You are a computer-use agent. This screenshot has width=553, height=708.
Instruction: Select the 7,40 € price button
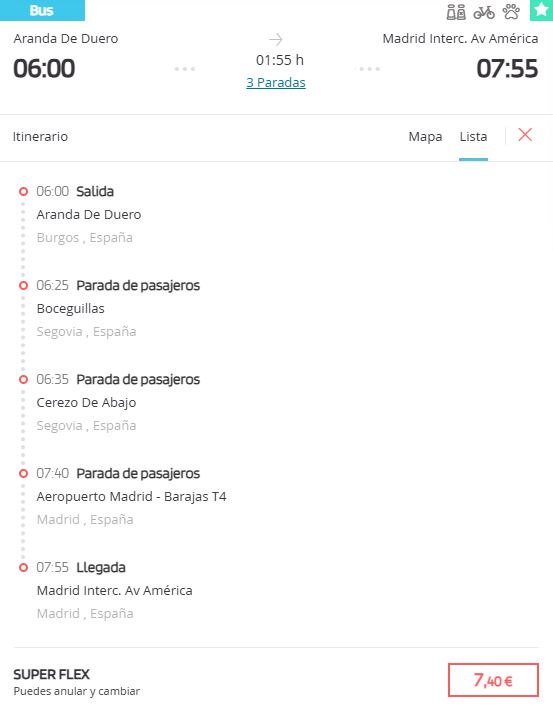tap(493, 680)
